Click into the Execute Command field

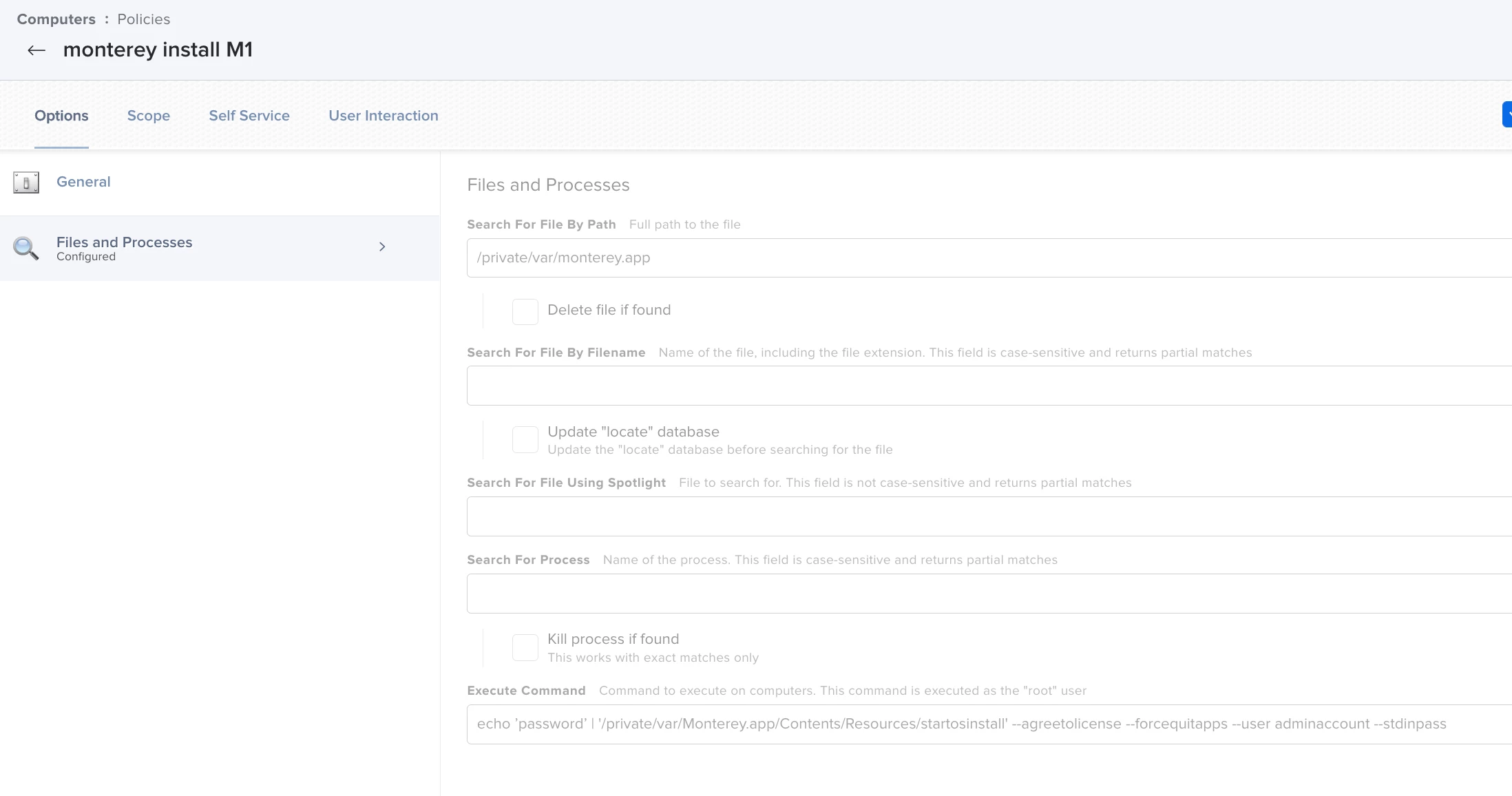[x=989, y=724]
